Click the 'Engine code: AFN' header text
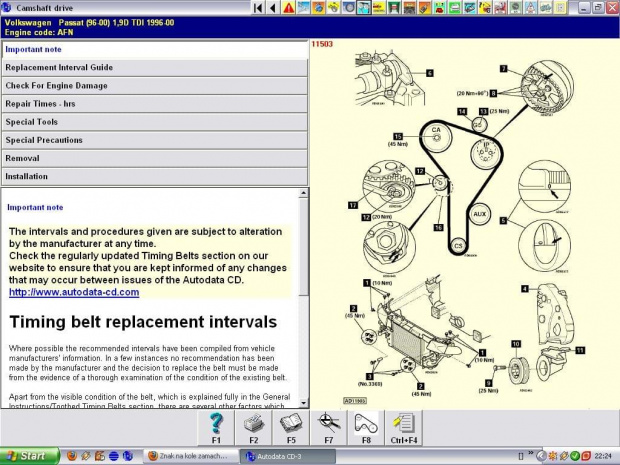The image size is (620, 465). [39, 32]
